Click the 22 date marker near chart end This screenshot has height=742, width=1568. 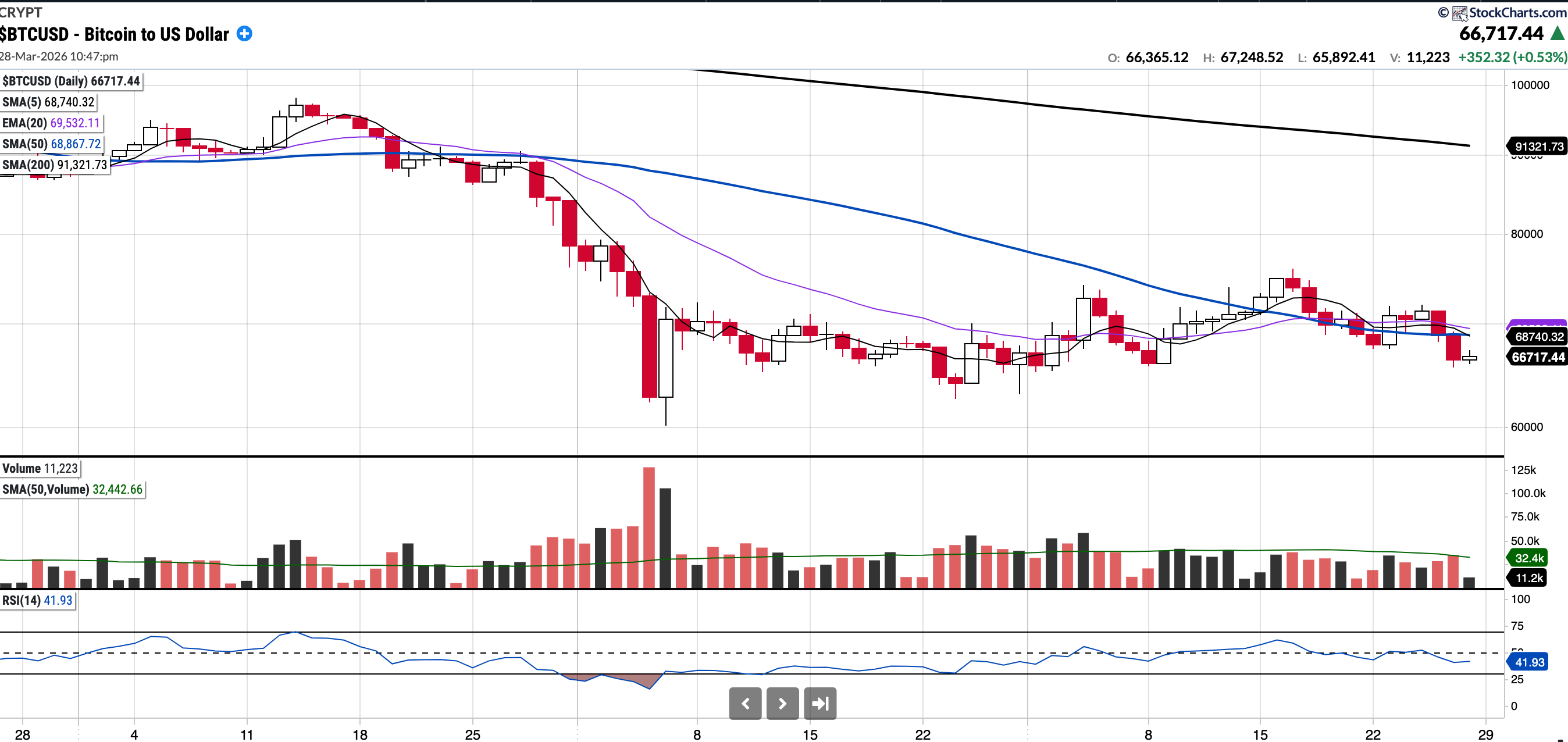(x=1373, y=734)
